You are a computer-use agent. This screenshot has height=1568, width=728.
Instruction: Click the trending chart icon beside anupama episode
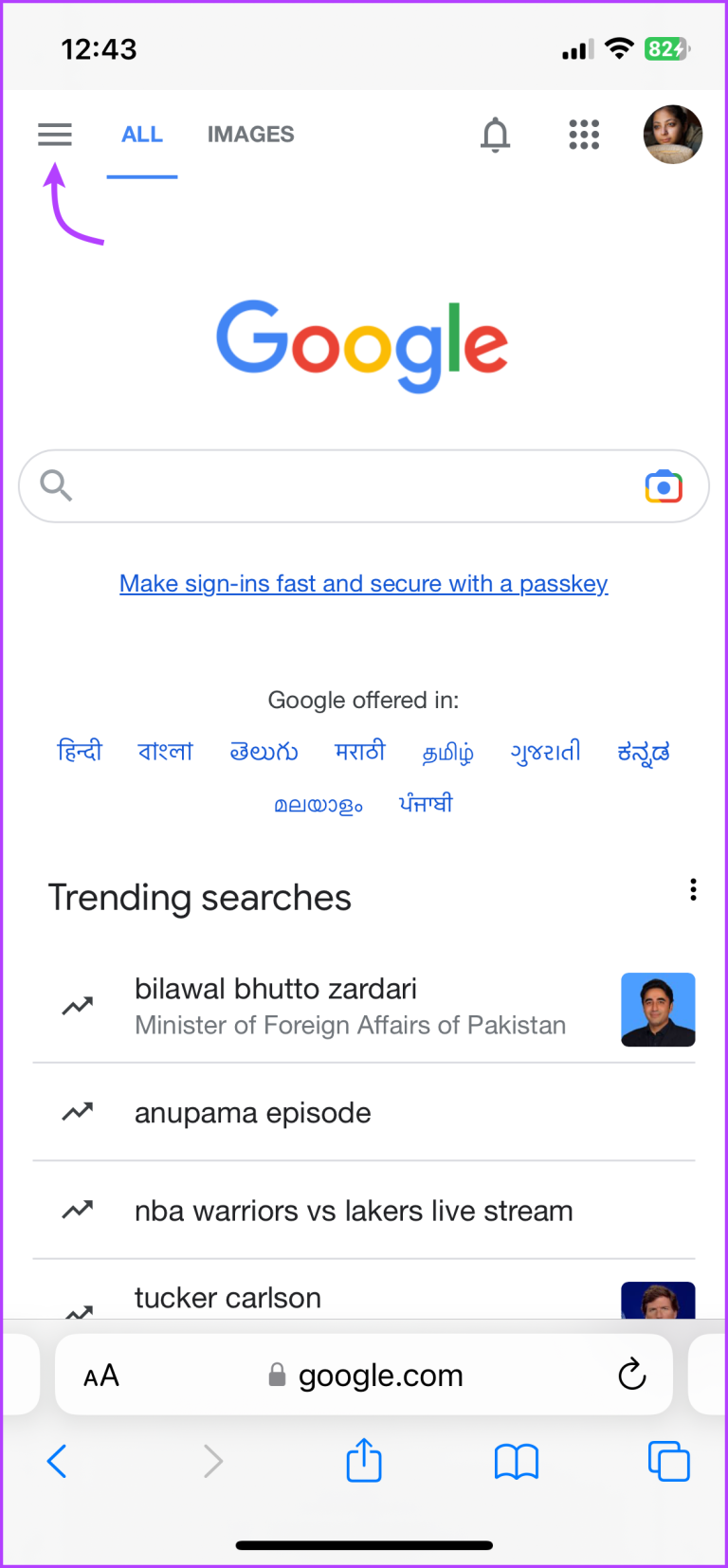pos(77,1112)
